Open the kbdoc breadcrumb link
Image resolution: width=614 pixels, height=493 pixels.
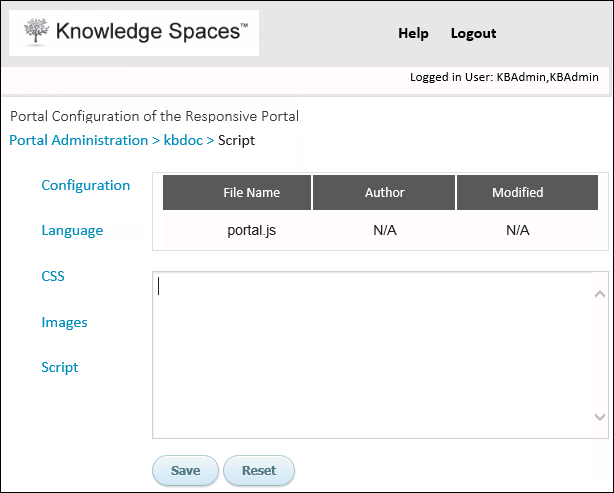pyautogui.click(x=183, y=140)
